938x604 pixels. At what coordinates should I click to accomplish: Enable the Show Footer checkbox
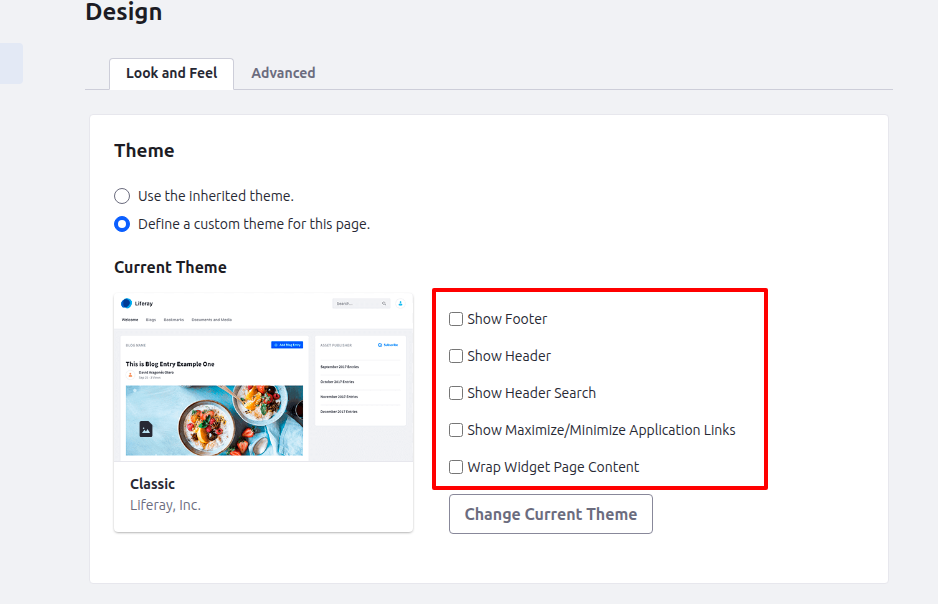coord(456,319)
